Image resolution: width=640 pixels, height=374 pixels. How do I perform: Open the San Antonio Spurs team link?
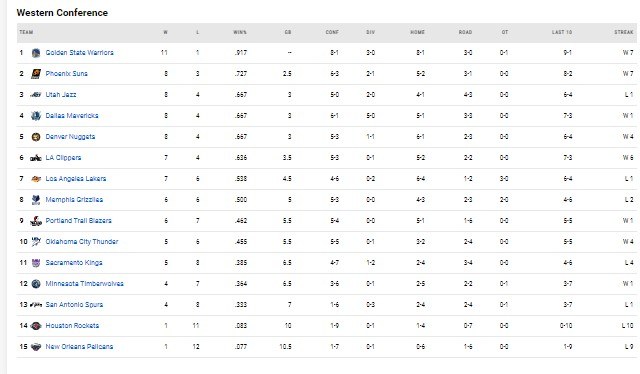(x=74, y=305)
